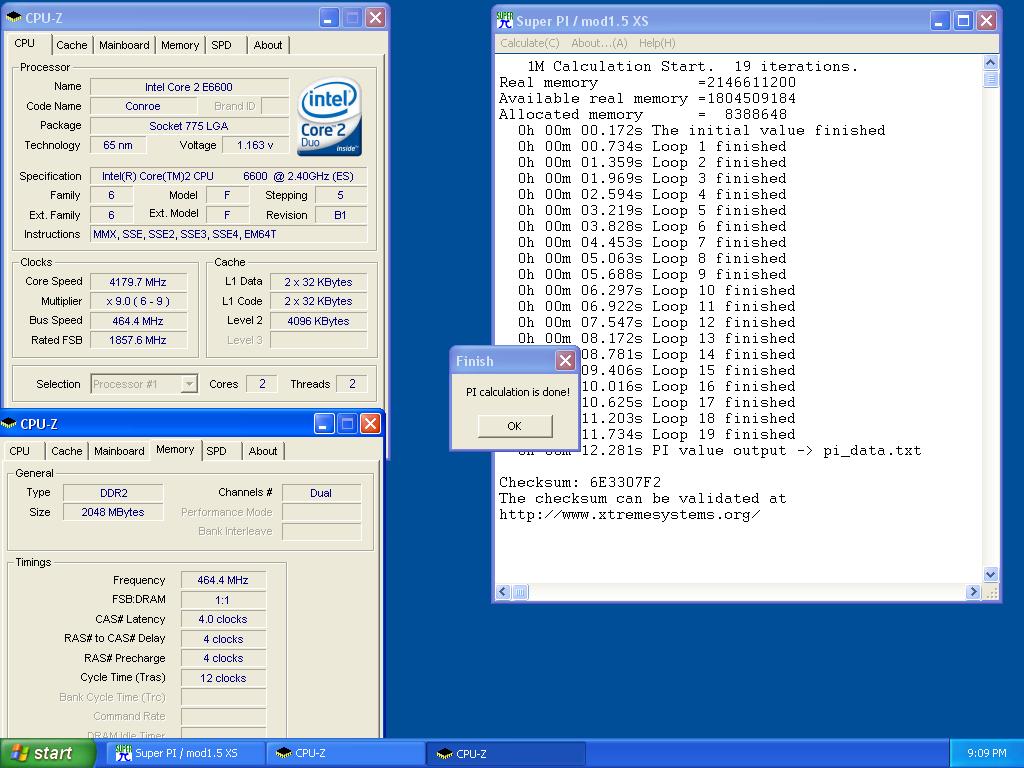Screen dimensions: 1024x768
Task: Open the Windows start menu
Action: pyautogui.click(x=48, y=753)
